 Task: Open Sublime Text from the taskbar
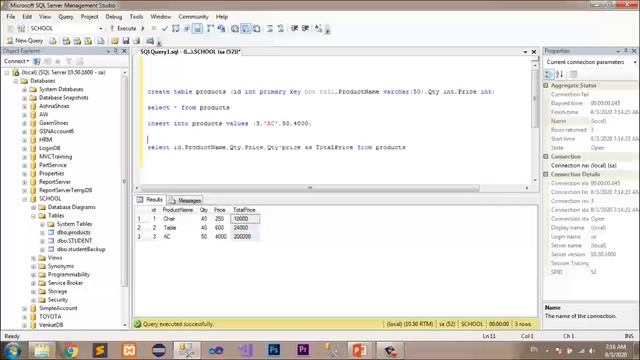[100, 351]
